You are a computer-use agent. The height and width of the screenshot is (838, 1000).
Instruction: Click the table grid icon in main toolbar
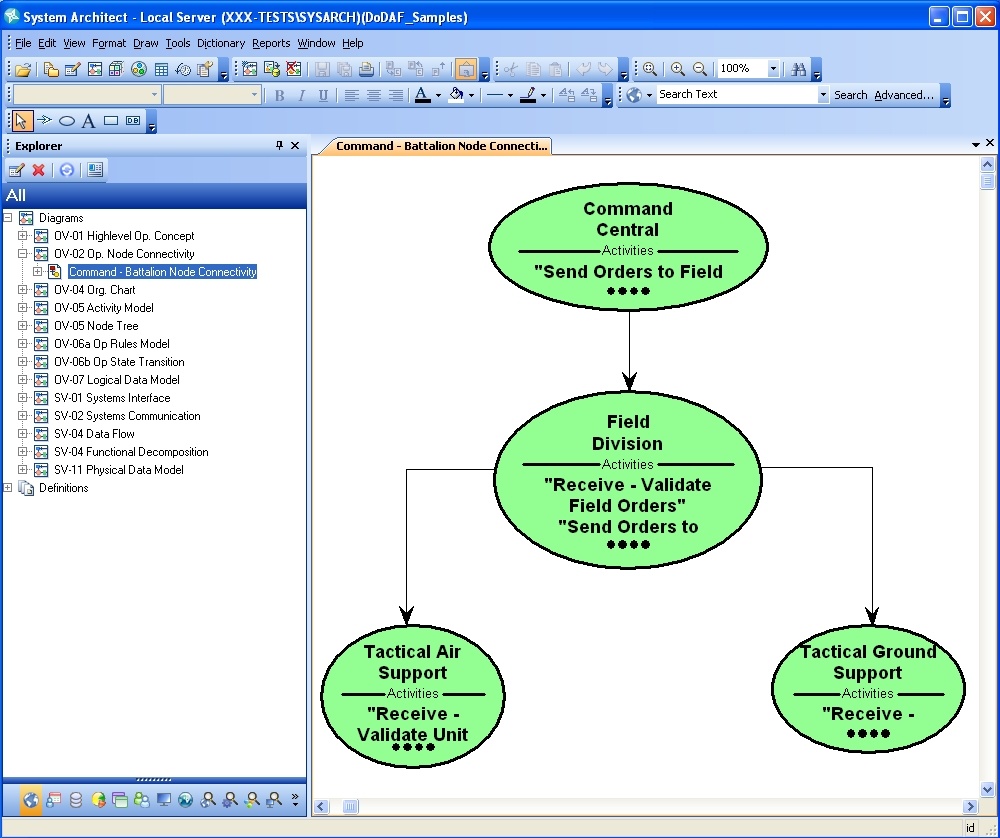pyautogui.click(x=161, y=70)
